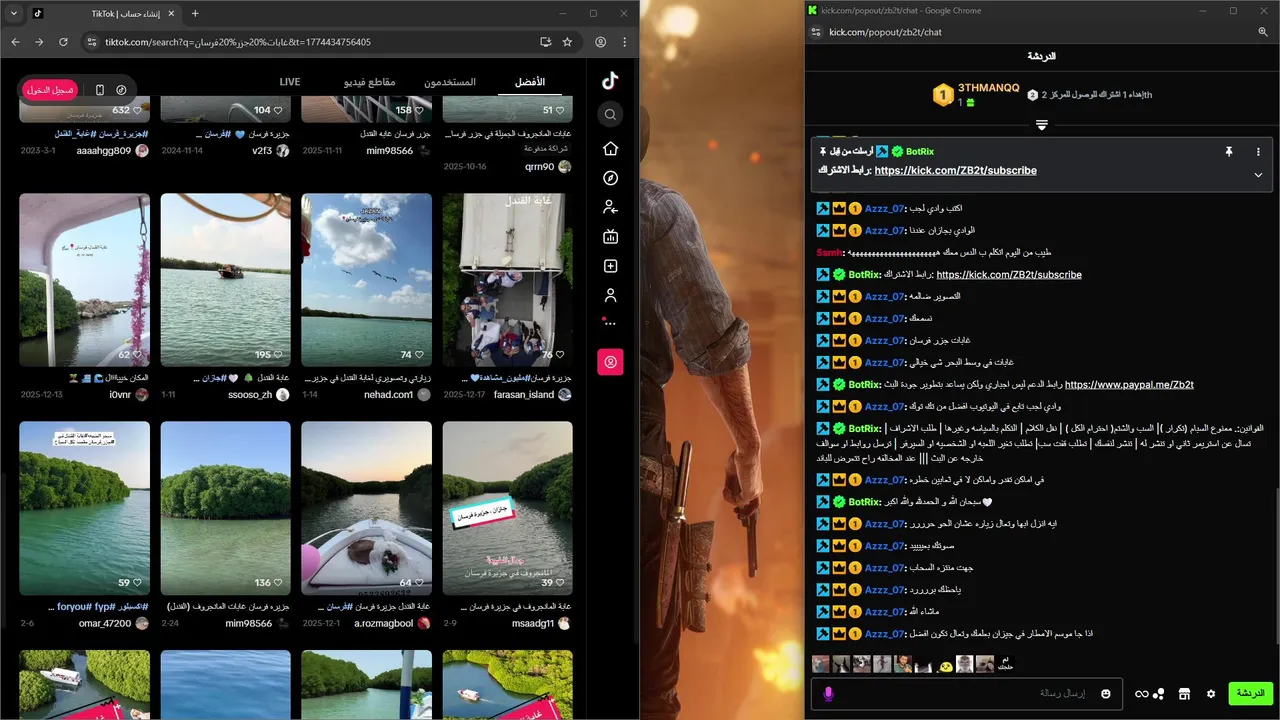Viewport: 1280px width, 720px height.
Task: Like the video showing 136 likes
Action: click(279, 582)
